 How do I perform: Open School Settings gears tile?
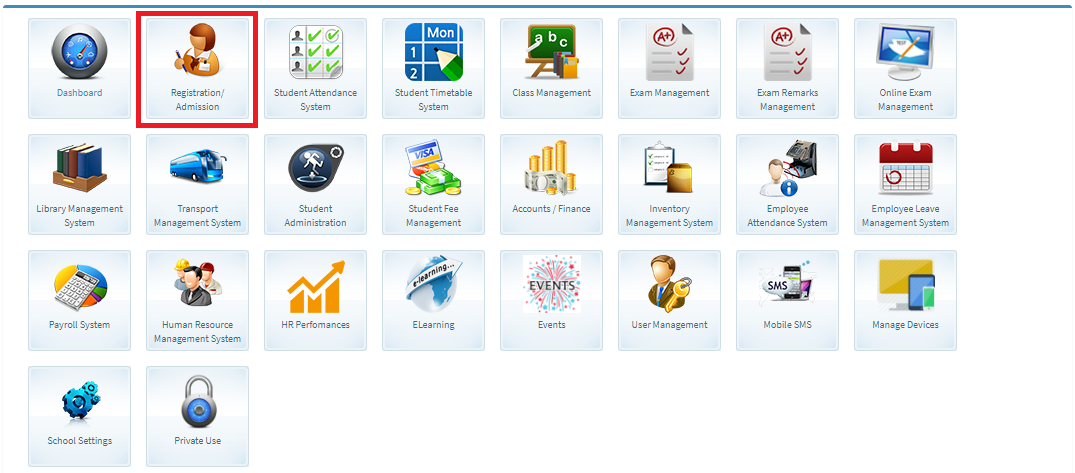point(79,402)
